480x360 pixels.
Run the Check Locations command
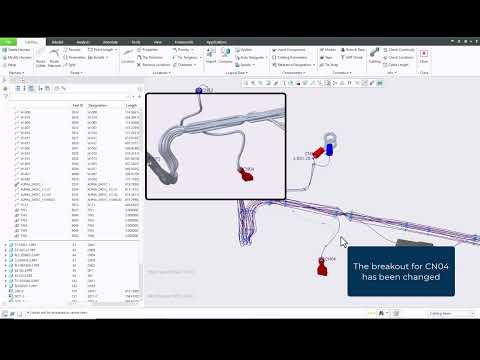pyautogui.click(x=398, y=57)
